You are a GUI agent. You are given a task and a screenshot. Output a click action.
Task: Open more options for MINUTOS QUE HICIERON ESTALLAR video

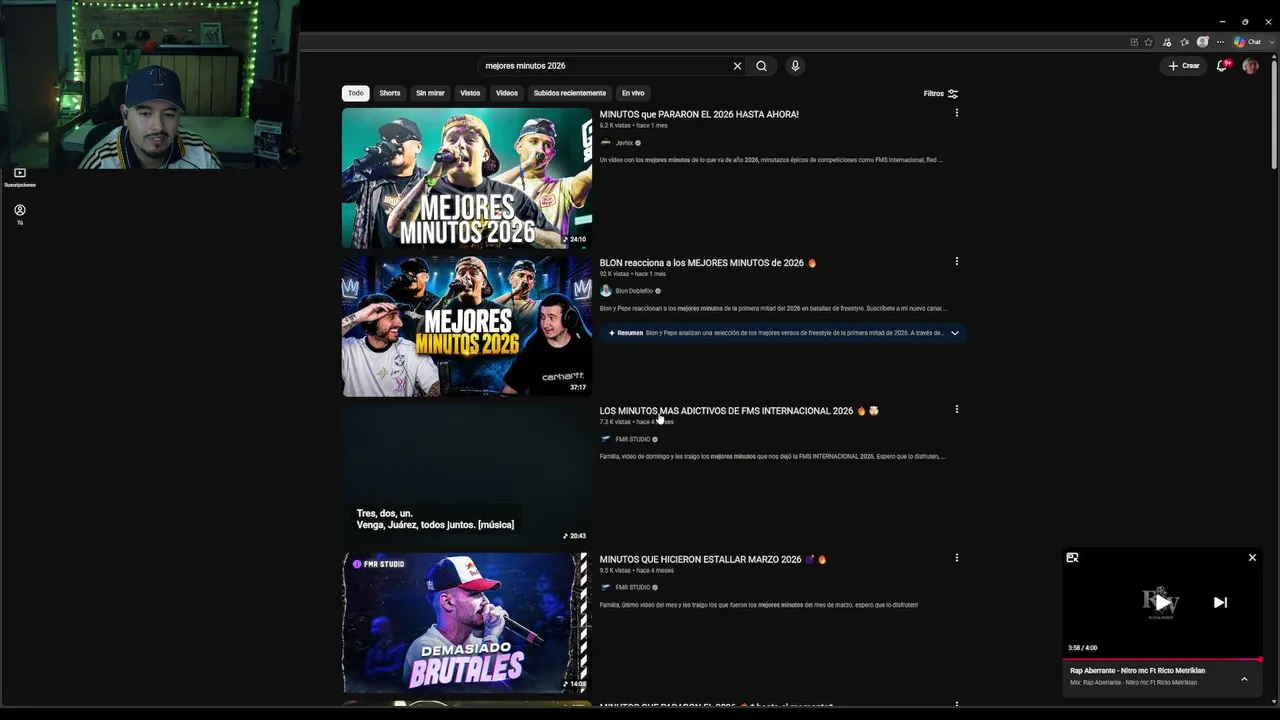click(x=956, y=557)
